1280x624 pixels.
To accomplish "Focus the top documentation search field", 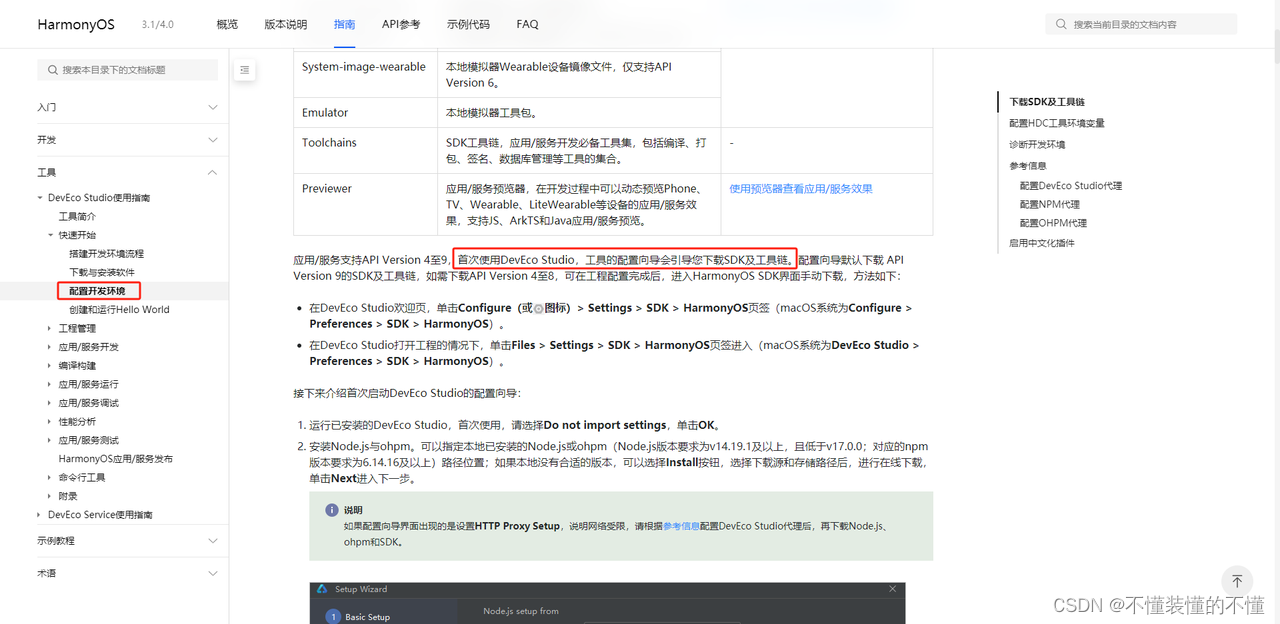I will (1141, 24).
